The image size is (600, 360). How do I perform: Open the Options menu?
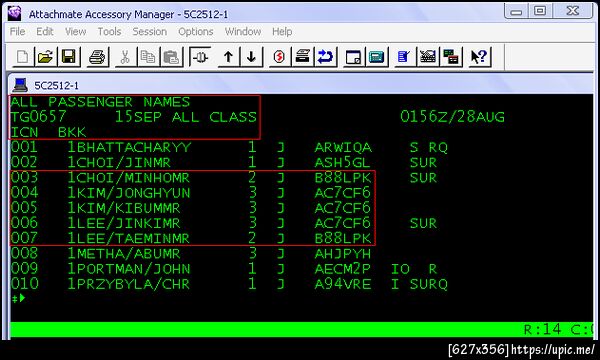[196, 31]
